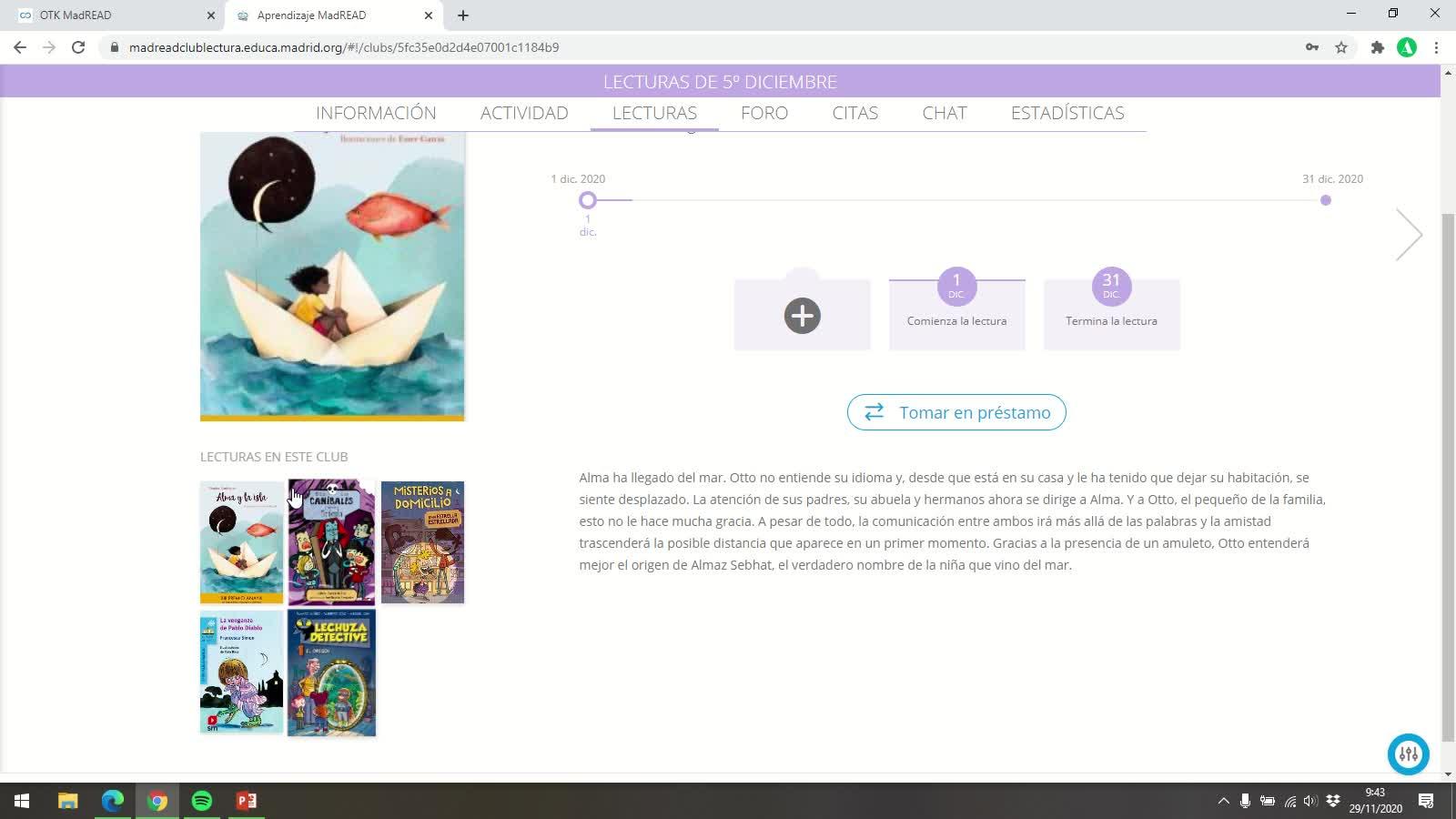The width and height of the screenshot is (1456, 819).
Task: Click the 31 dic. 2020 end date label
Action: pos(1332,179)
